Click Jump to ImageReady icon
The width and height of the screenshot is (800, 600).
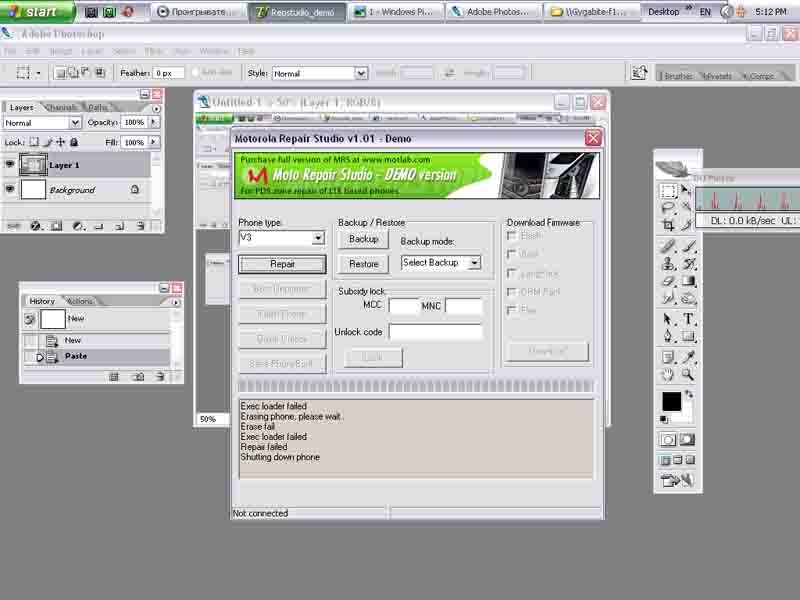[x=677, y=480]
